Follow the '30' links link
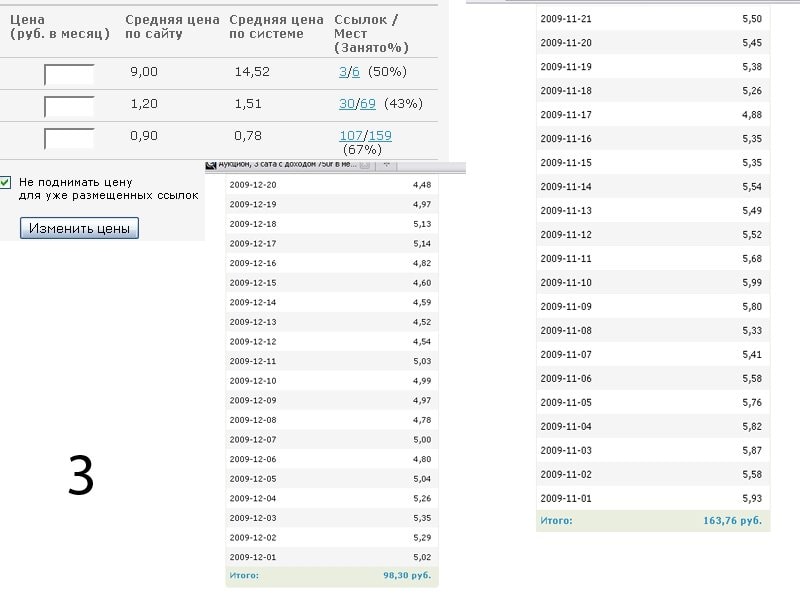Screen dimensions: 800x600 [x=346, y=104]
